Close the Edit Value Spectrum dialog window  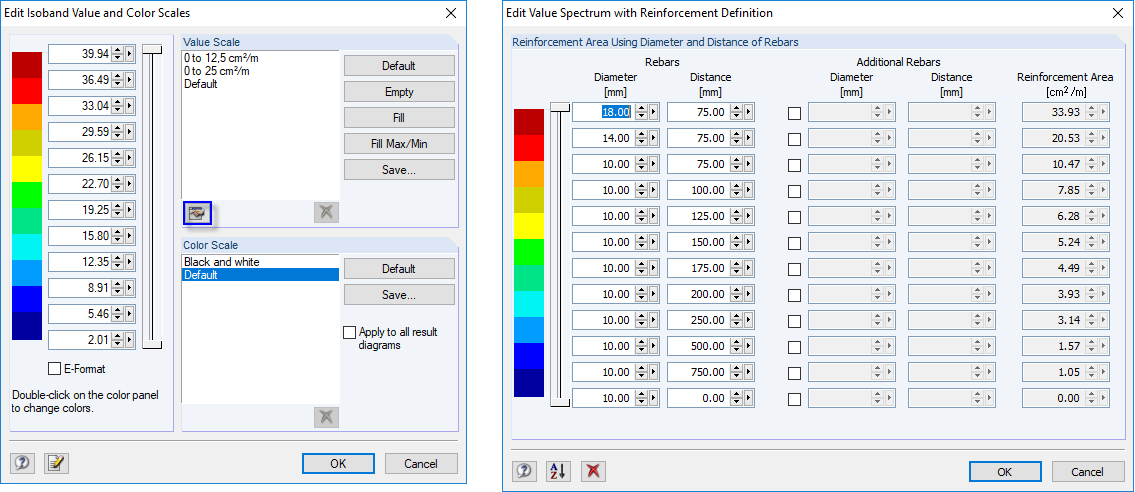(x=1117, y=13)
